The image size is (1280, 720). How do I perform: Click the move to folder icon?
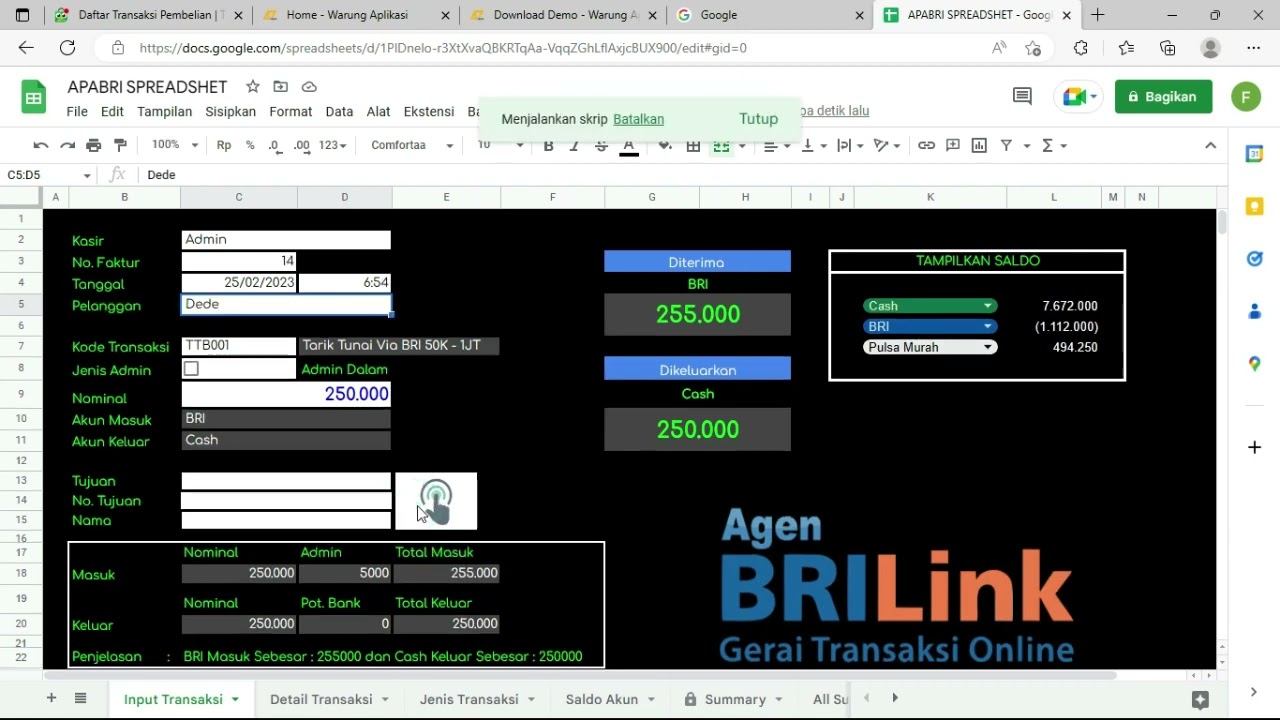coord(281,87)
